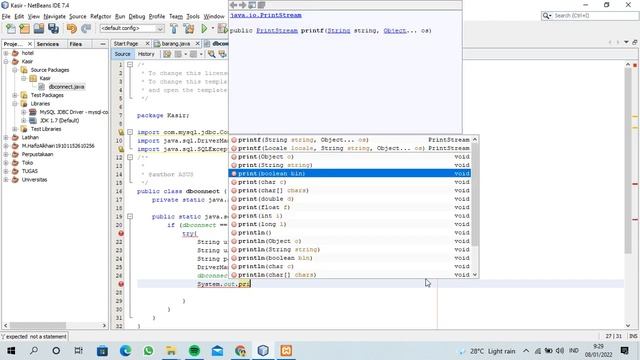The image size is (640, 360).
Task: Toggle the editor History view button
Action: (x=146, y=54)
